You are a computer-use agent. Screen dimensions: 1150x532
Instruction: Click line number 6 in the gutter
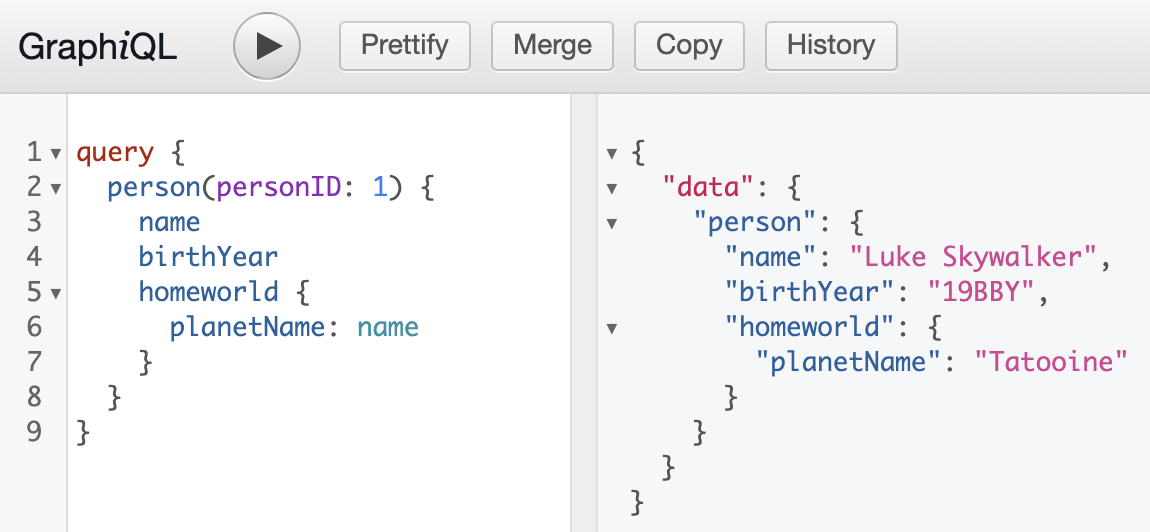(x=34, y=327)
